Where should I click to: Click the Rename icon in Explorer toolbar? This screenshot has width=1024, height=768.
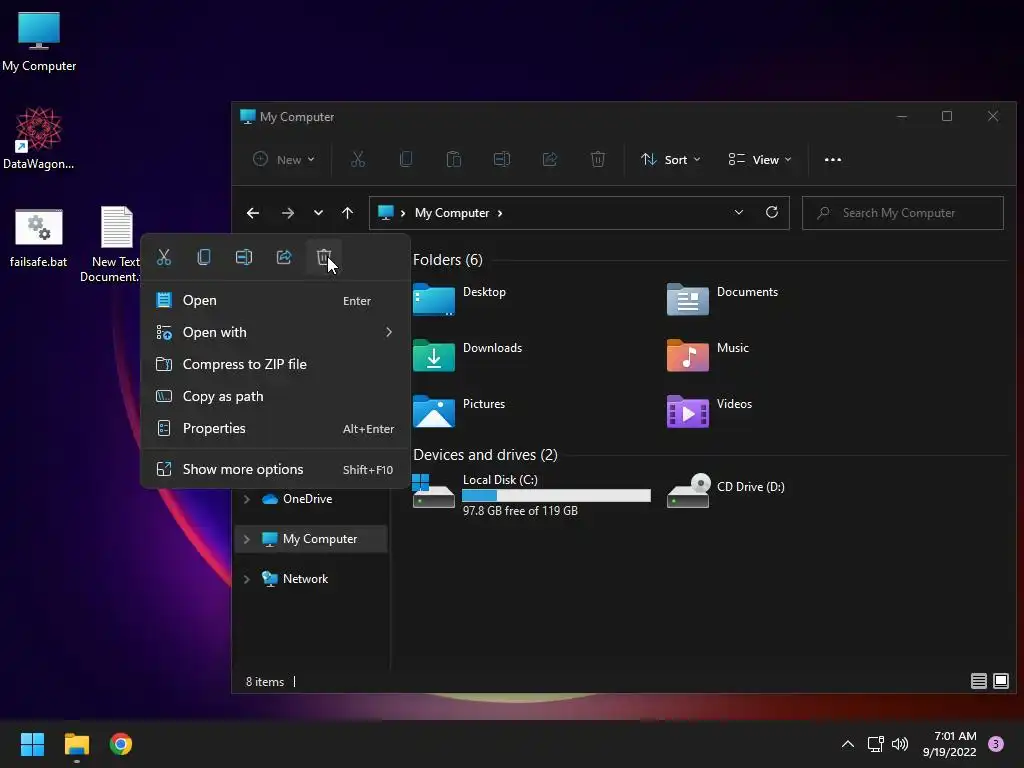(x=502, y=160)
